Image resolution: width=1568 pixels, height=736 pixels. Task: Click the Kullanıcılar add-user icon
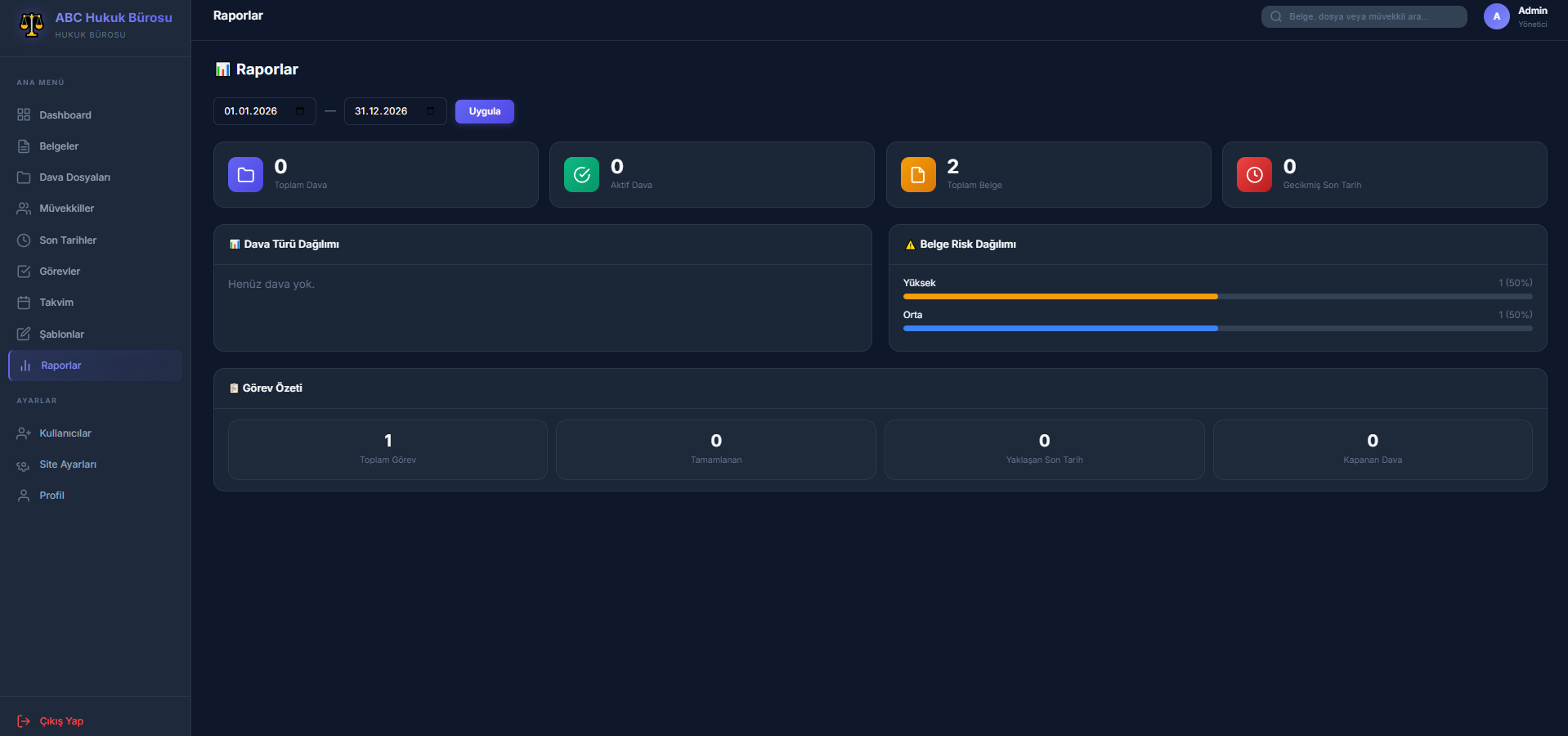(x=24, y=433)
